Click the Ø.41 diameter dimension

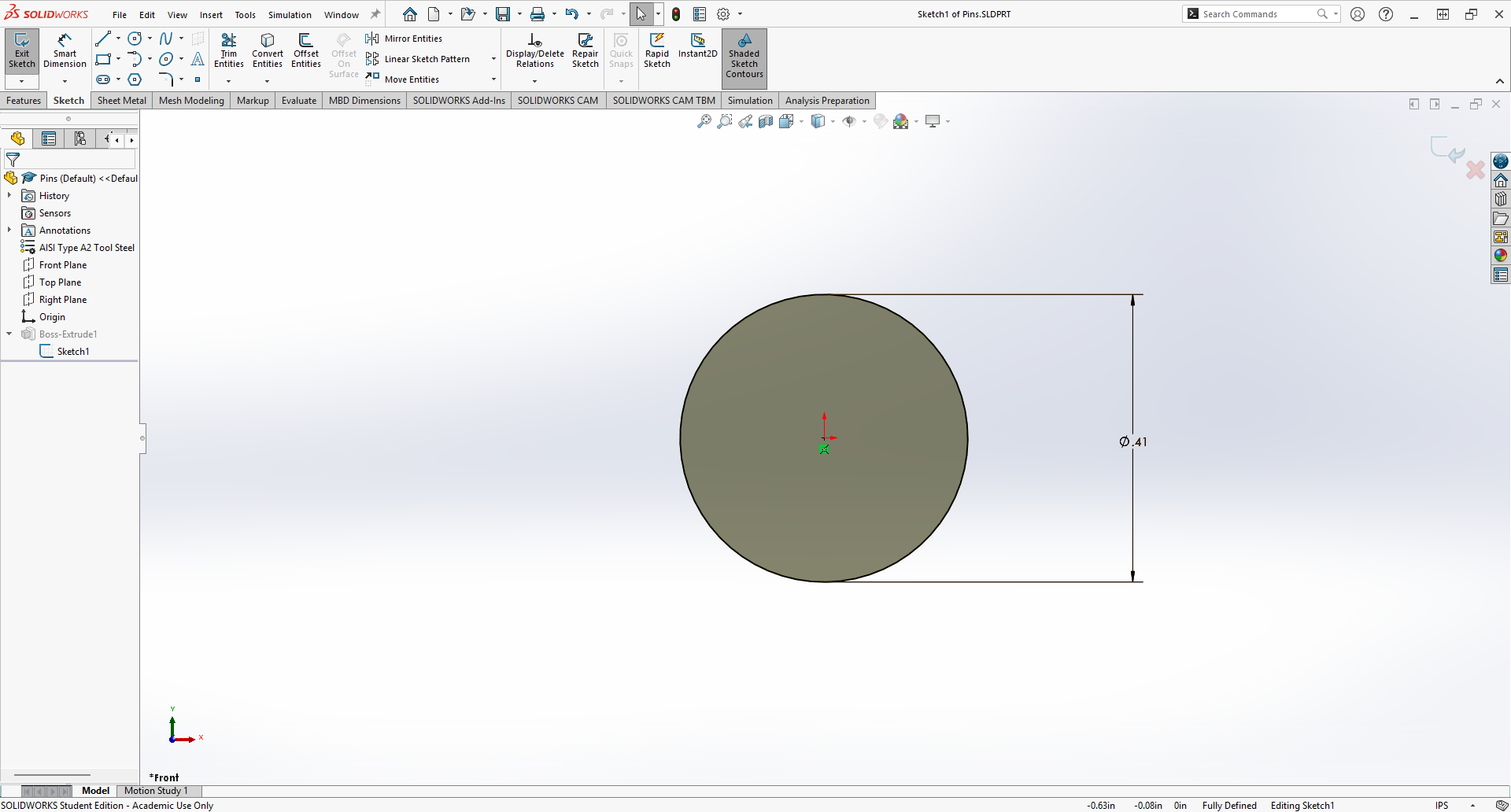tap(1133, 442)
